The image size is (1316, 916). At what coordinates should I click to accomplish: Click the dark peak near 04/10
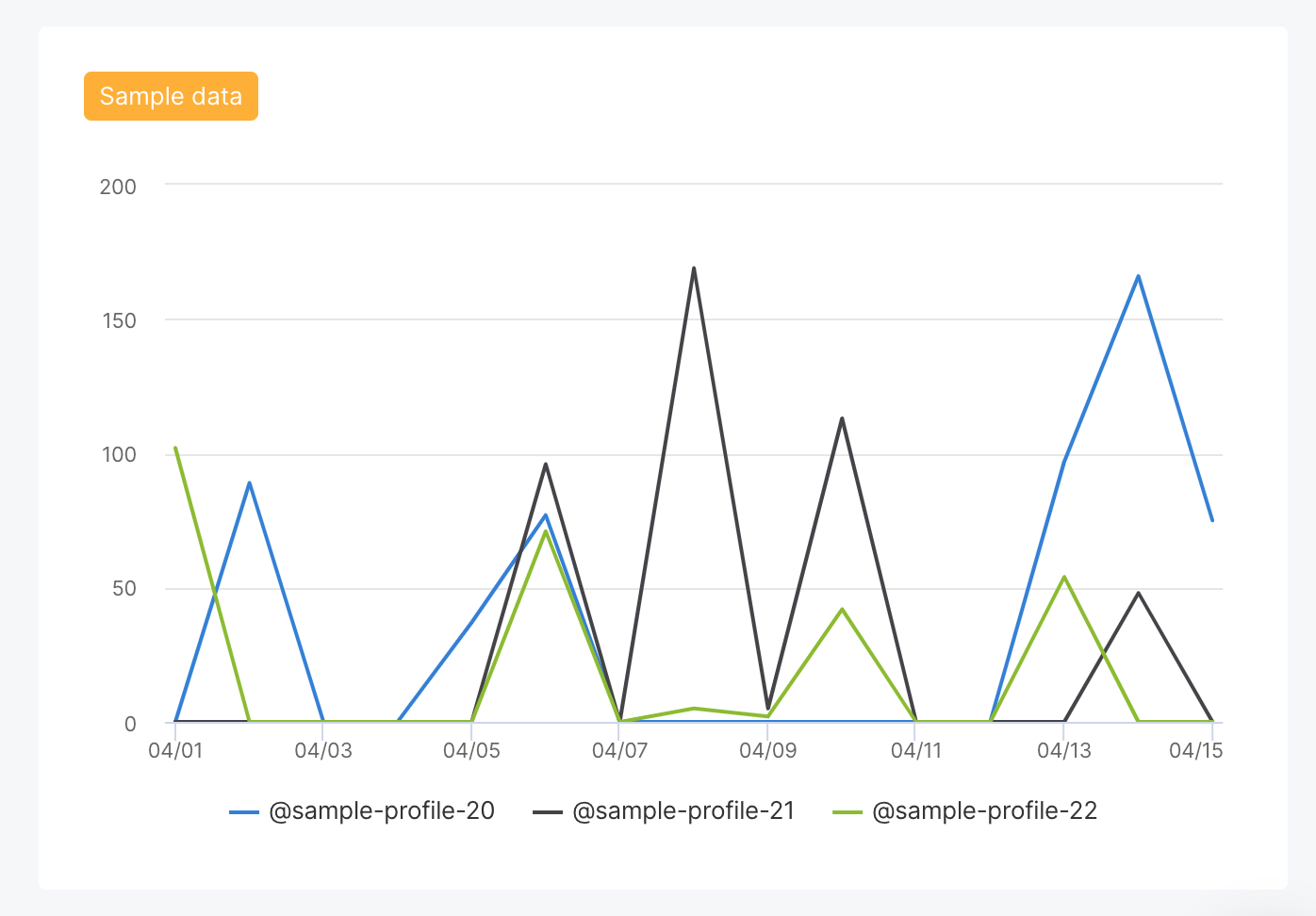pyautogui.click(x=842, y=417)
